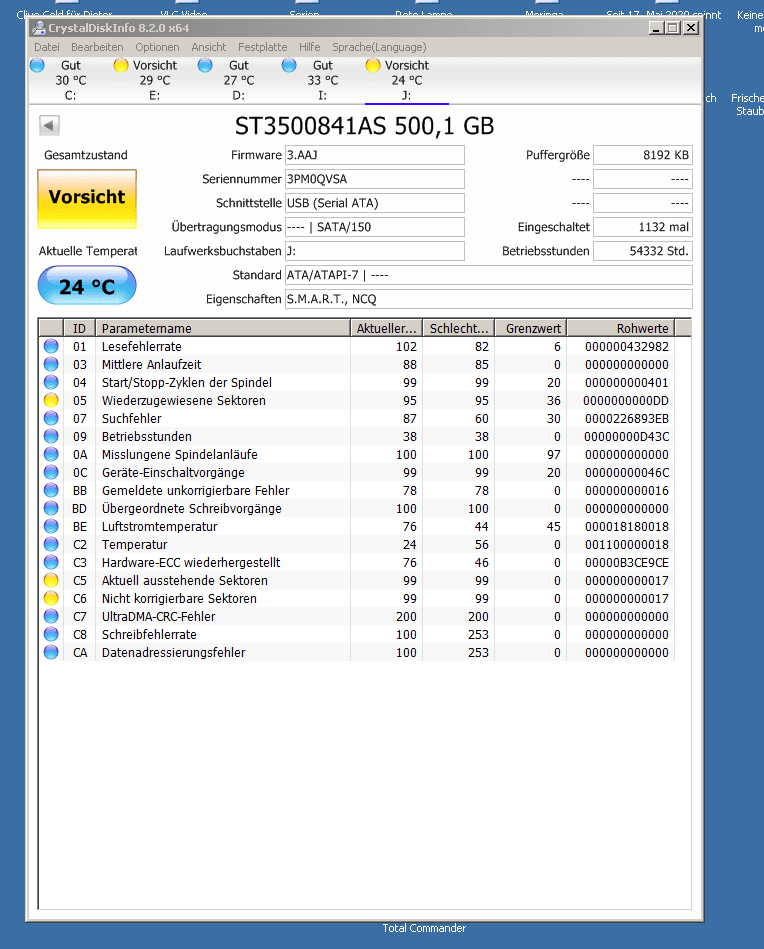This screenshot has width=764, height=949.
Task: Select drive C: tab at 30 °C
Action: 70,80
